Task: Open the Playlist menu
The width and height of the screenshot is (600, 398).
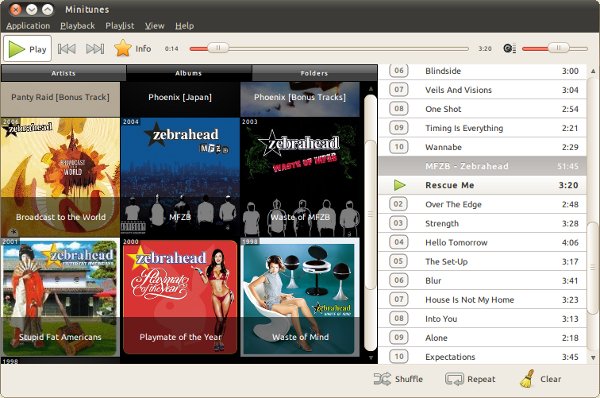Action: [x=120, y=26]
